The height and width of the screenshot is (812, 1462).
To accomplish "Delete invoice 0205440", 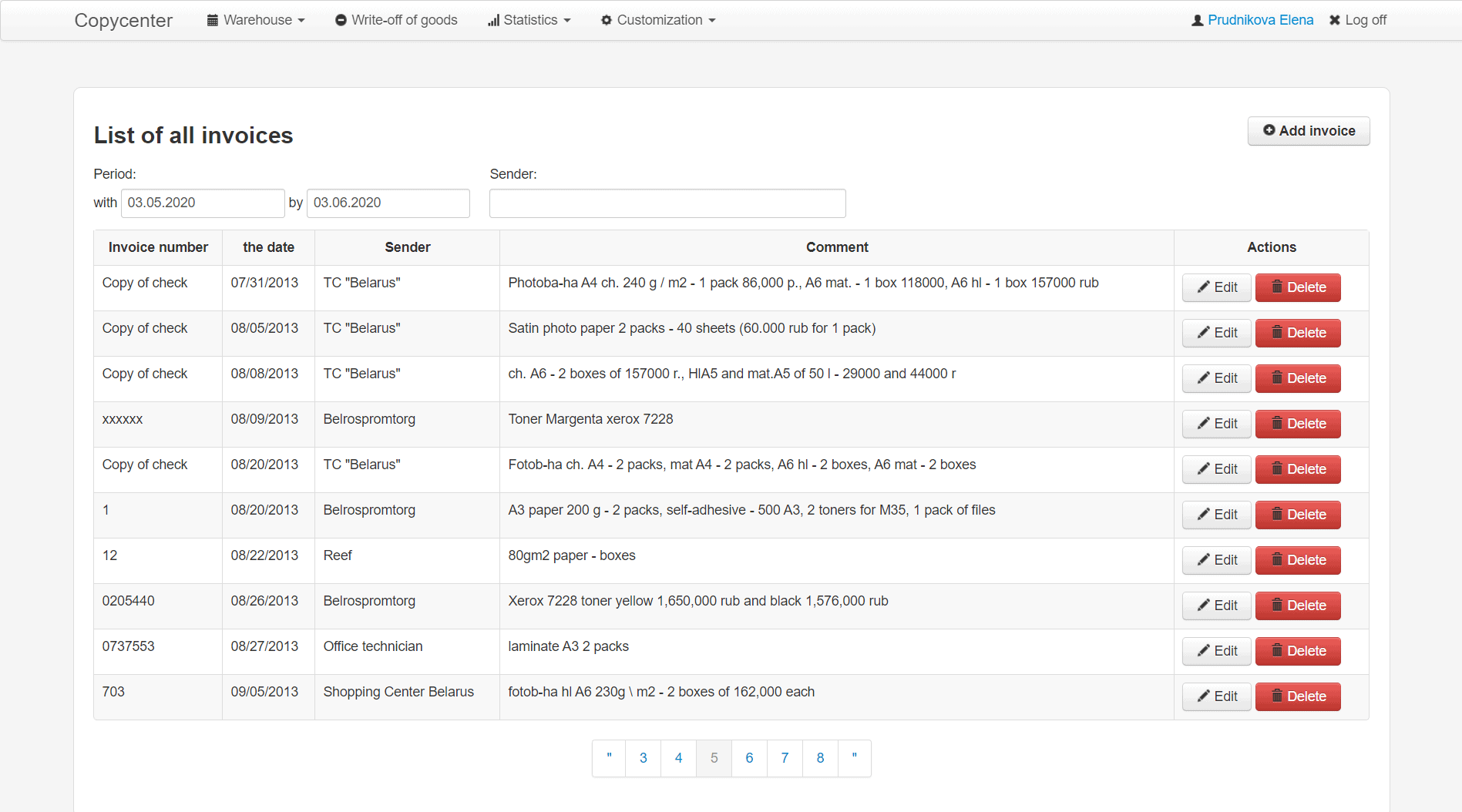I will click(x=1298, y=606).
